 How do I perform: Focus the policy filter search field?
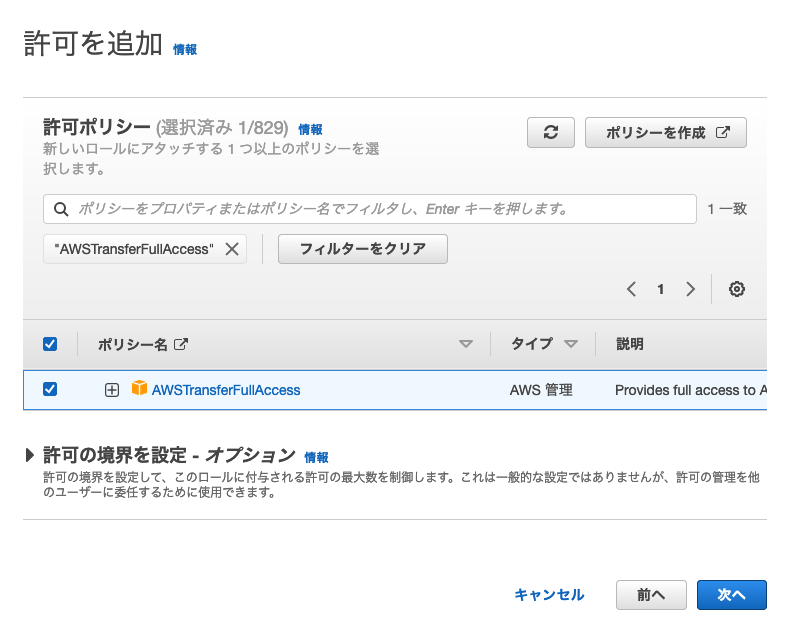(369, 209)
